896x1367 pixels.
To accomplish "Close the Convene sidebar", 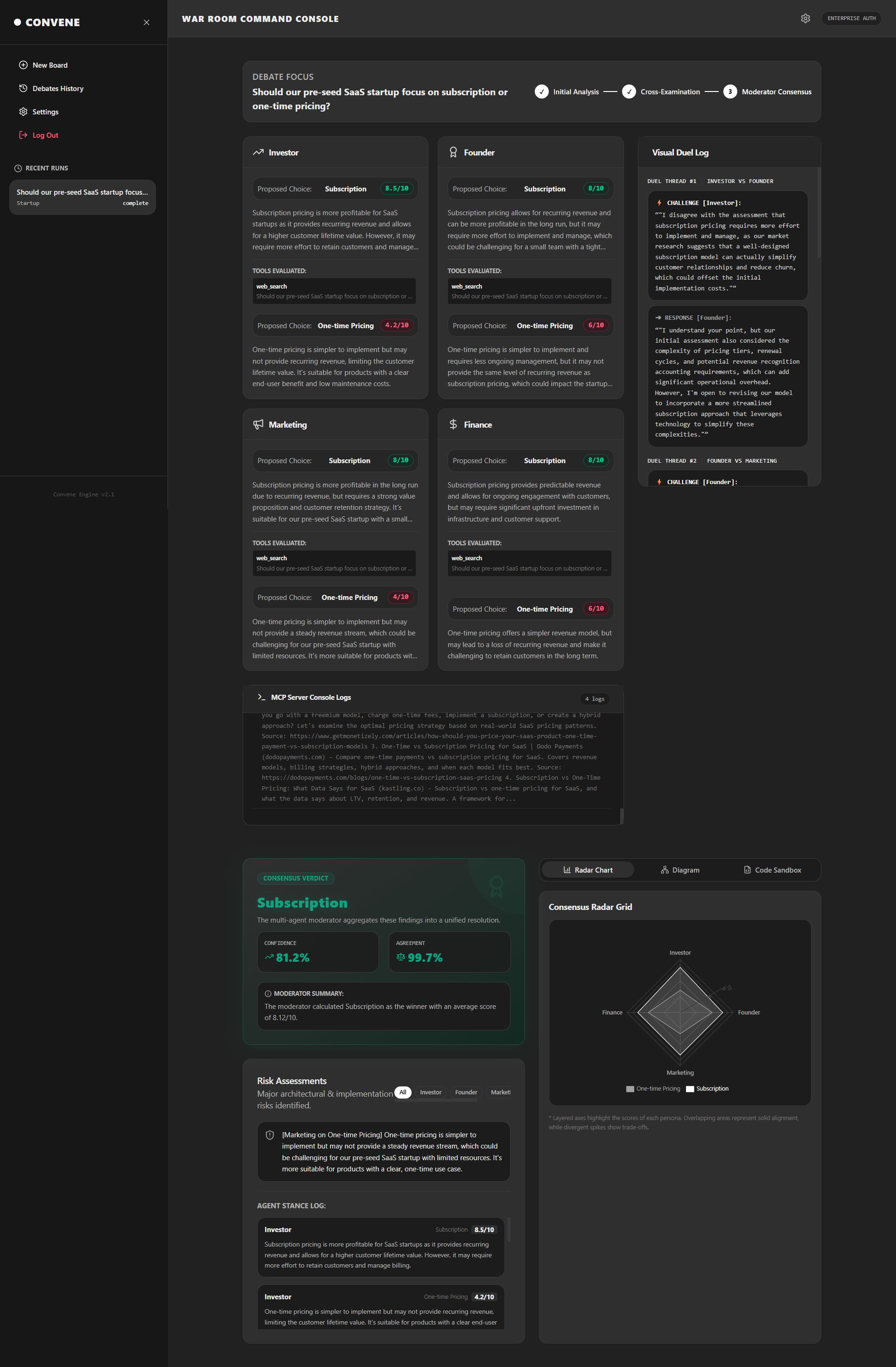I will (x=147, y=22).
